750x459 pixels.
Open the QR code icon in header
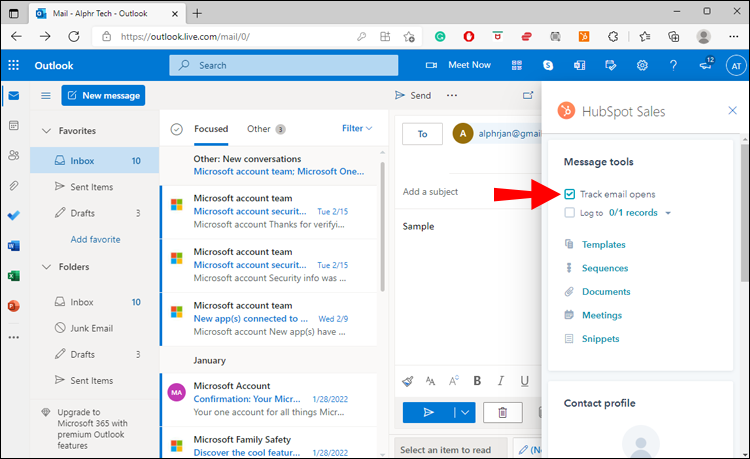[517, 65]
